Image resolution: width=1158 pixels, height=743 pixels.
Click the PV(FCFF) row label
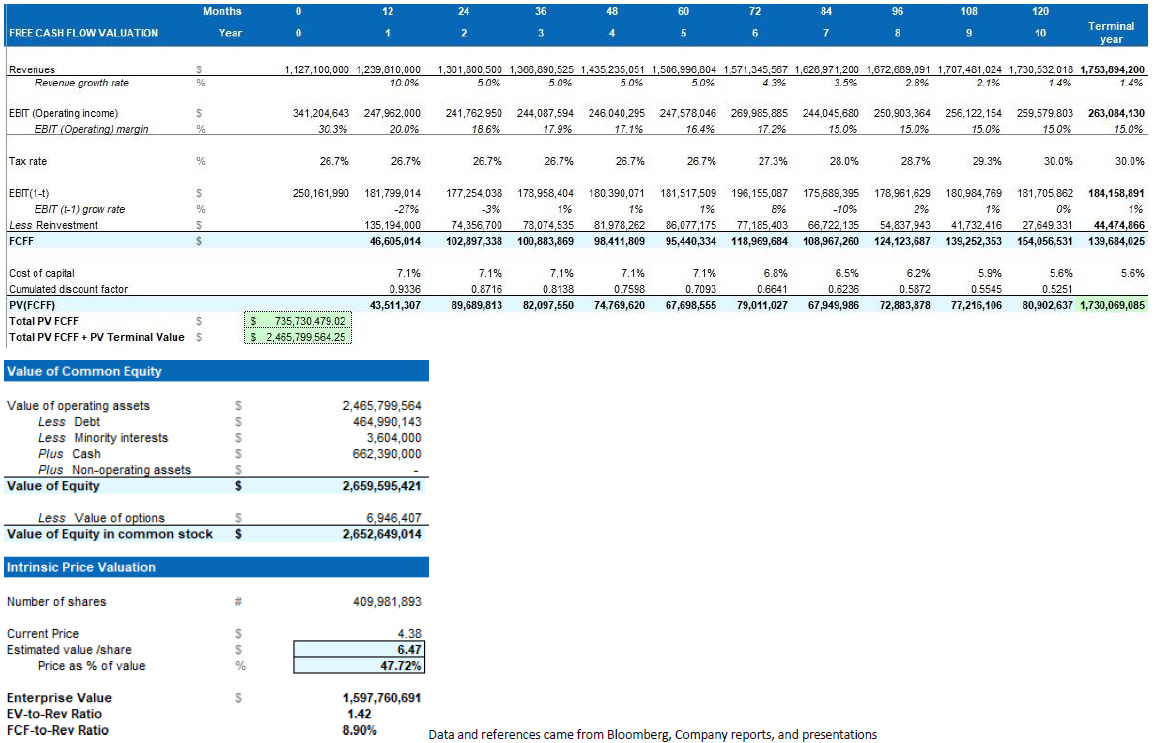[32, 305]
